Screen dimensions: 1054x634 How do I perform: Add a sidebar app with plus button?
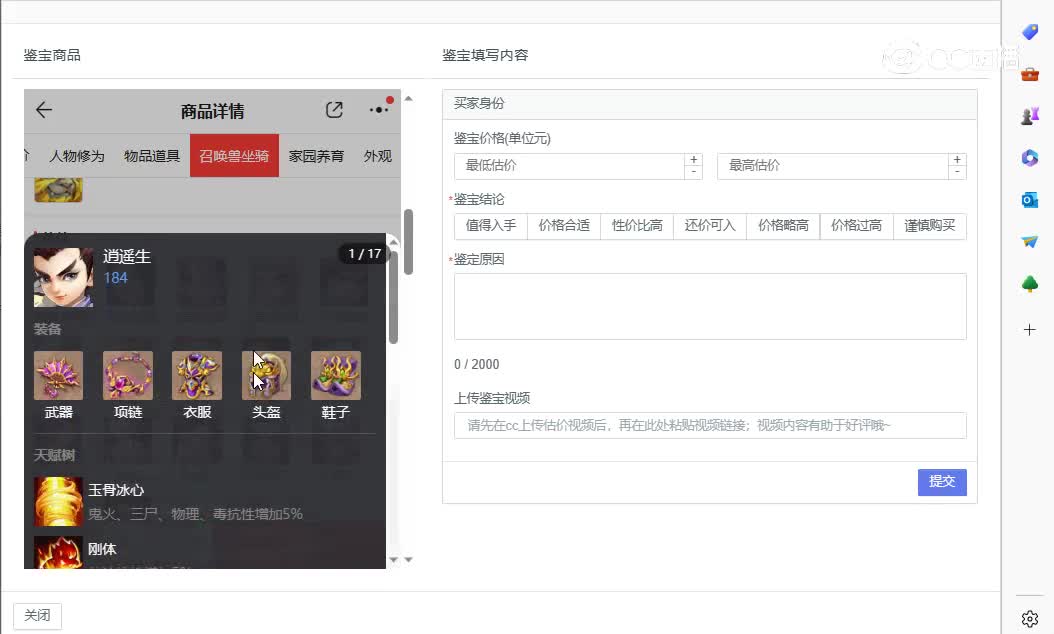click(x=1030, y=329)
